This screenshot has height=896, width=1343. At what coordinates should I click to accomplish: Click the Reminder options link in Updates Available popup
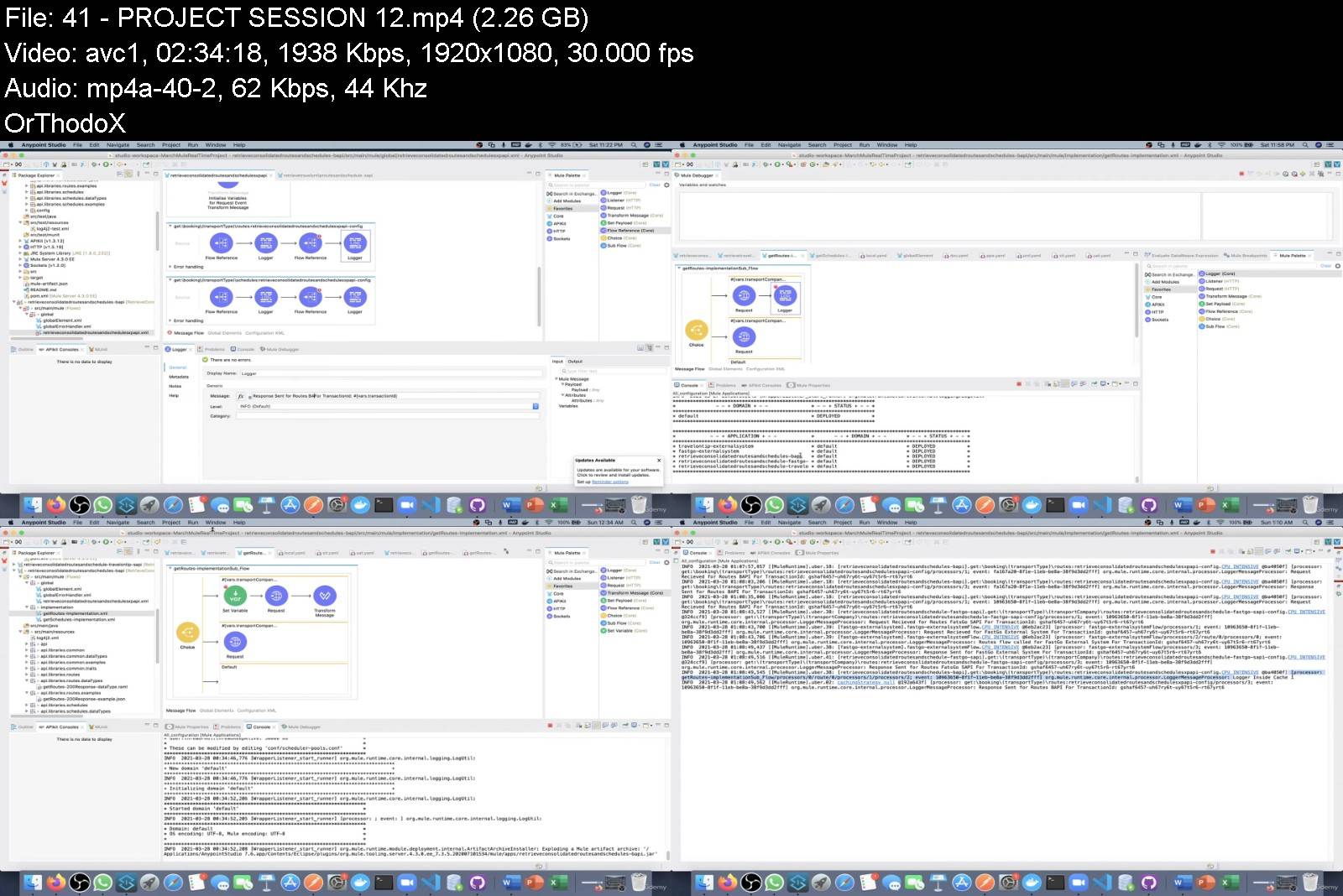pos(610,482)
